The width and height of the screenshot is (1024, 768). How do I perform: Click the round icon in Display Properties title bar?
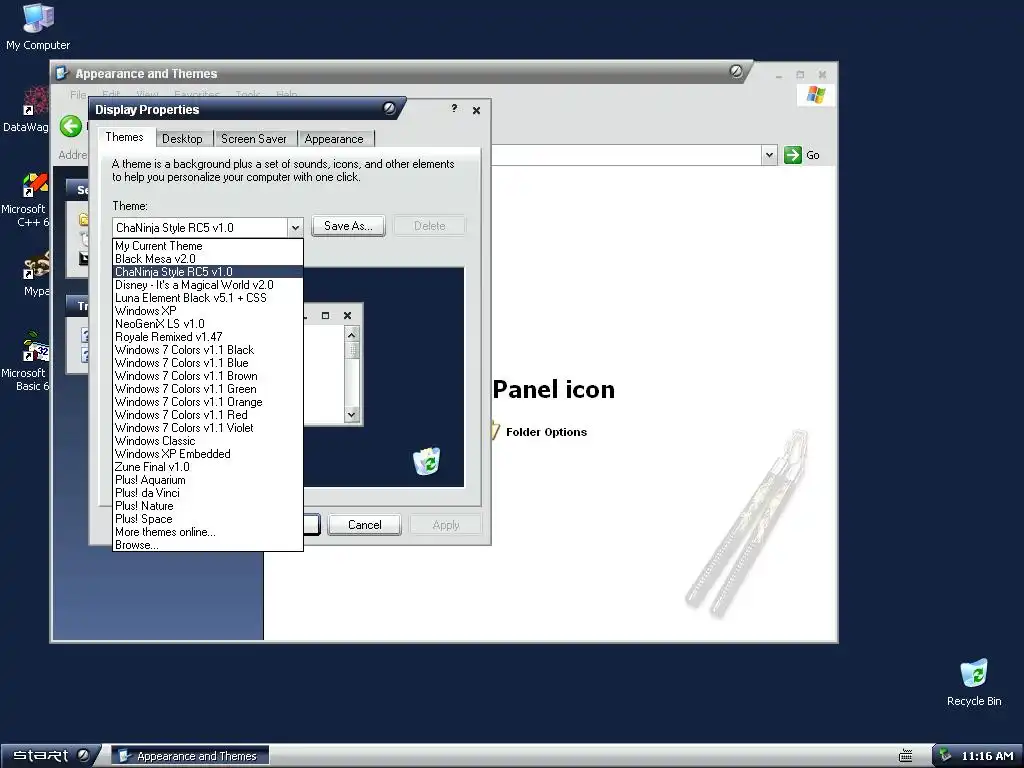389,108
